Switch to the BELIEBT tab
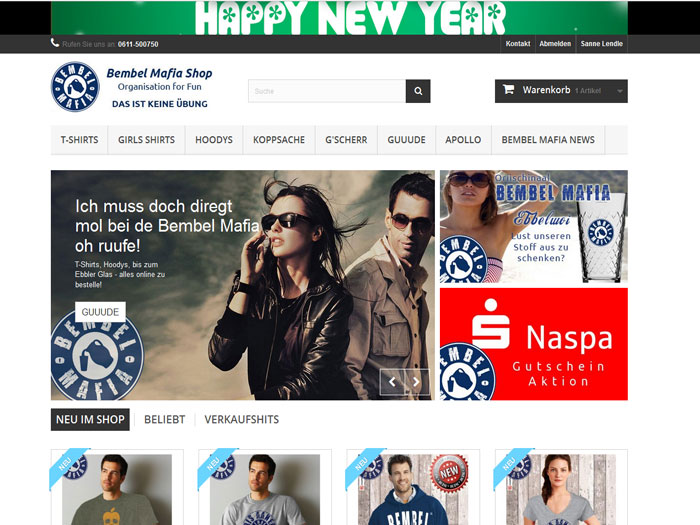The height and width of the screenshot is (525, 700). click(164, 420)
